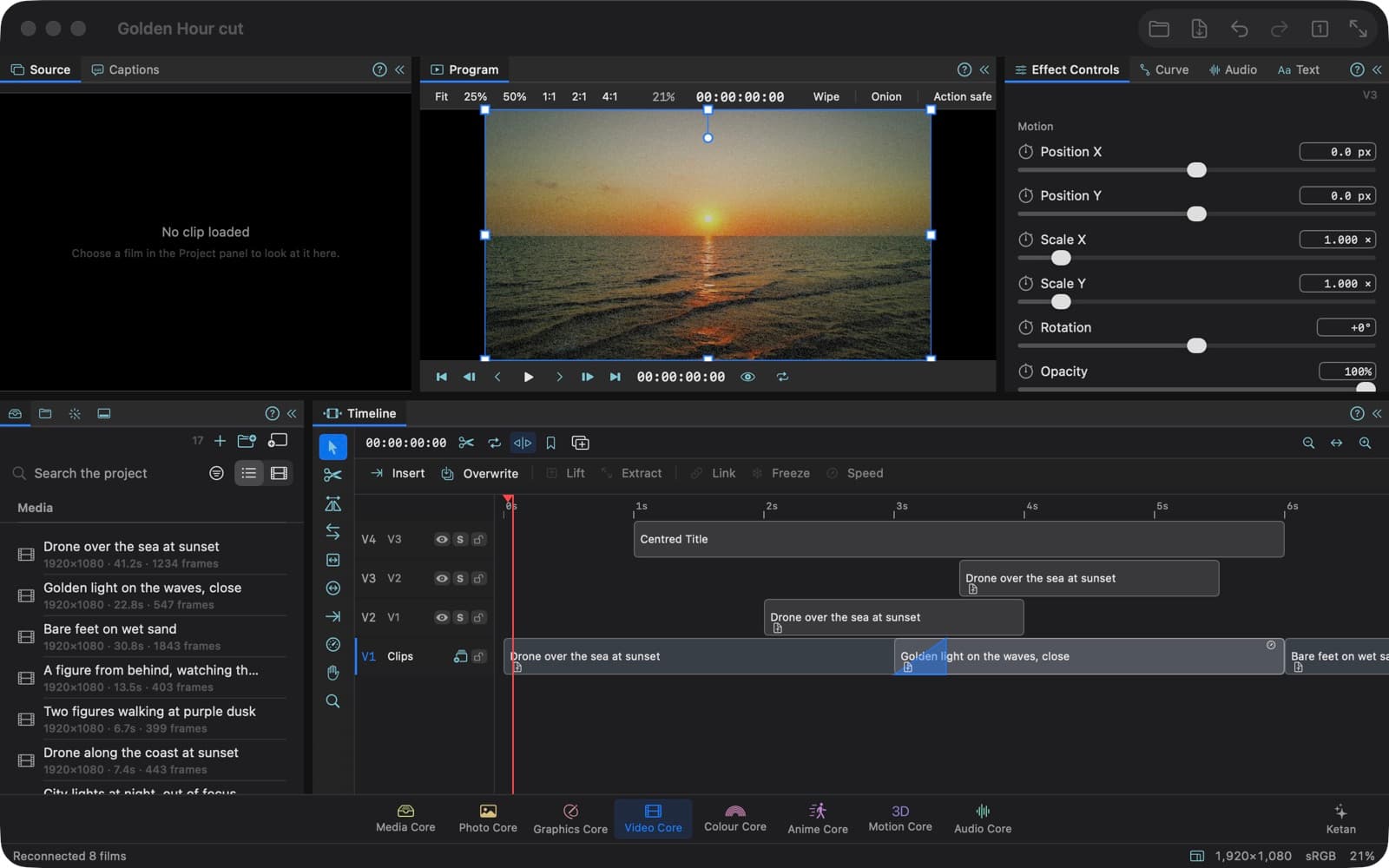1389x868 pixels.
Task: Collapse the Source panel
Action: (399, 69)
